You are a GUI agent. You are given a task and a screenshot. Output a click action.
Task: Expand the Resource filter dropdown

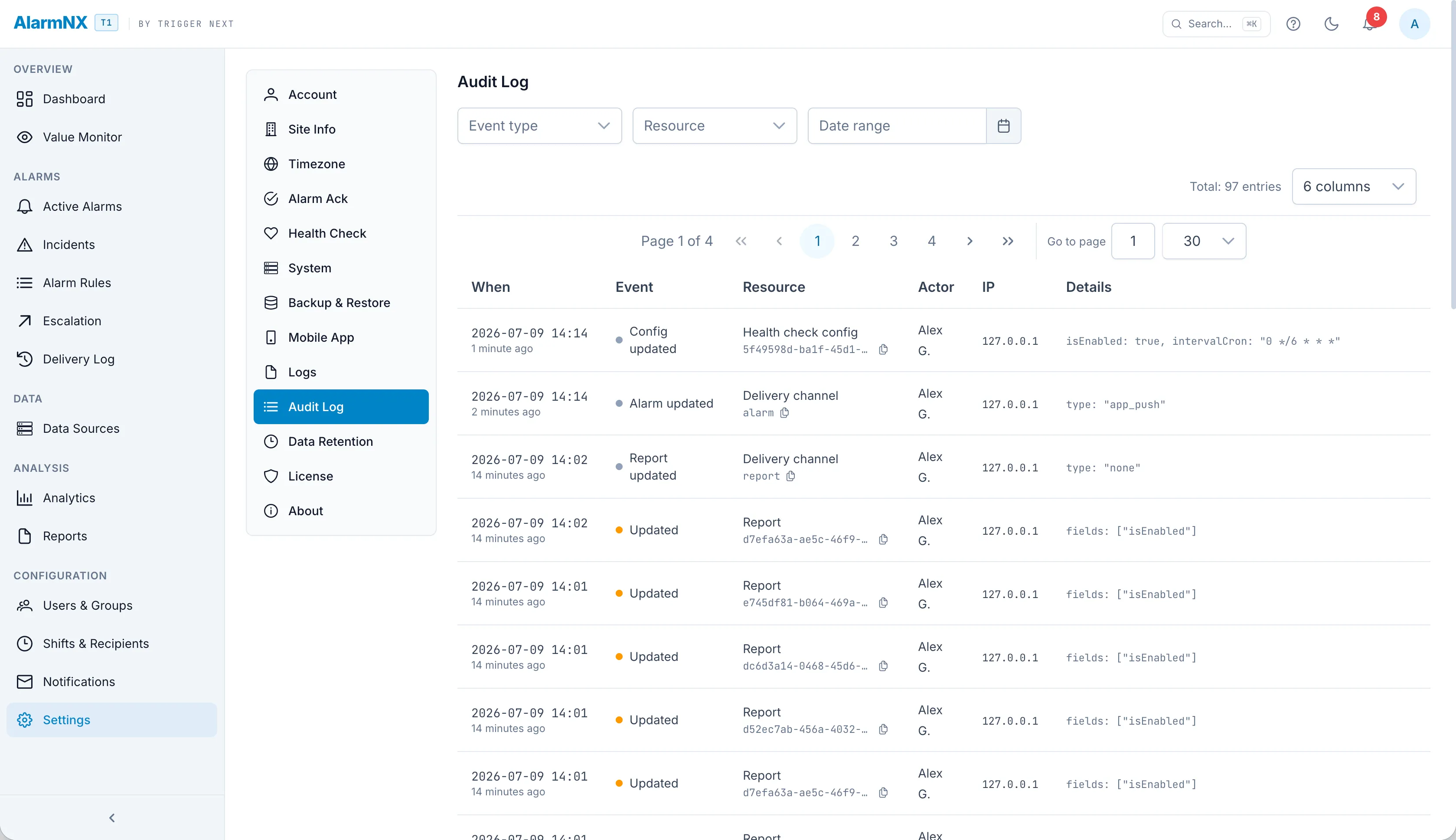(x=714, y=126)
